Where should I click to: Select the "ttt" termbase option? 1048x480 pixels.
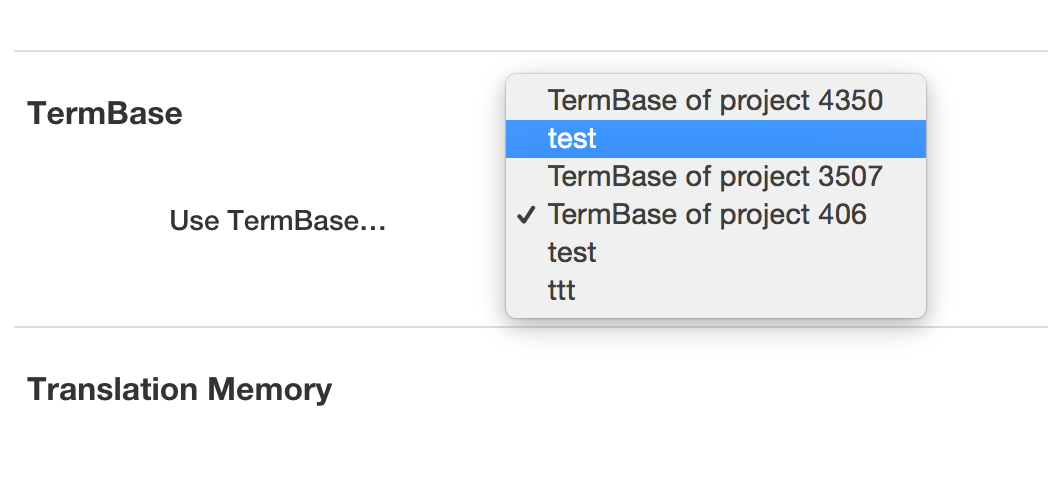562,290
